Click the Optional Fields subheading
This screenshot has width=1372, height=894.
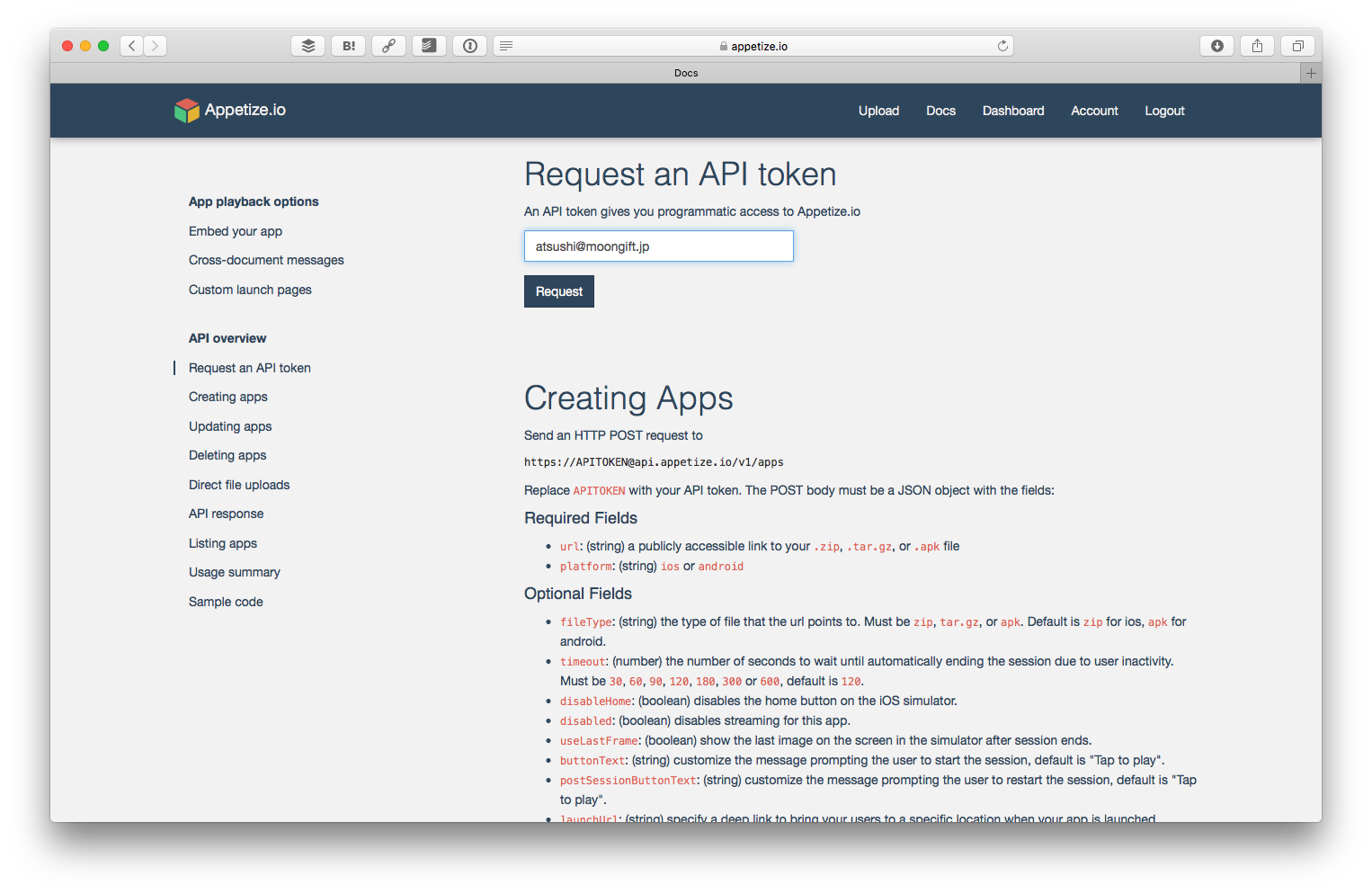pyautogui.click(x=578, y=594)
